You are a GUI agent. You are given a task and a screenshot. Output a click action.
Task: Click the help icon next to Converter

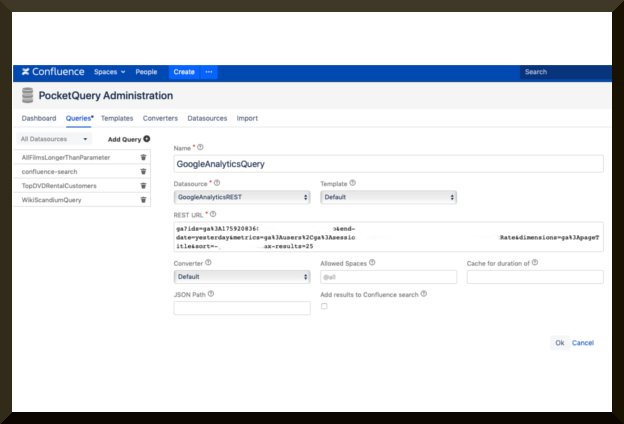[208, 263]
